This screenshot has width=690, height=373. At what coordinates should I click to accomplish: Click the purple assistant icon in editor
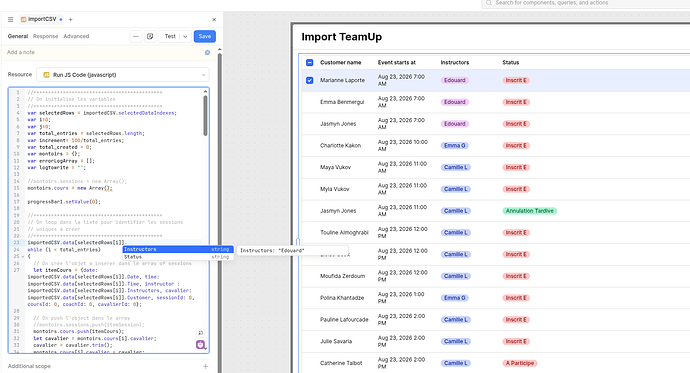(x=200, y=345)
